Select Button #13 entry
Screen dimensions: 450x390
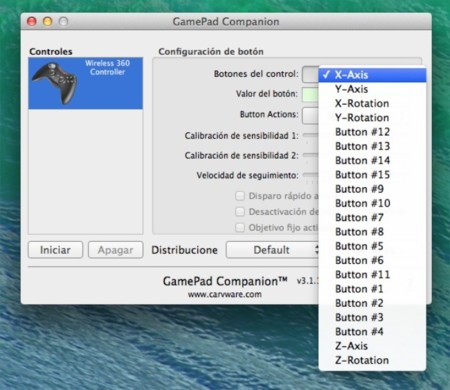372,146
